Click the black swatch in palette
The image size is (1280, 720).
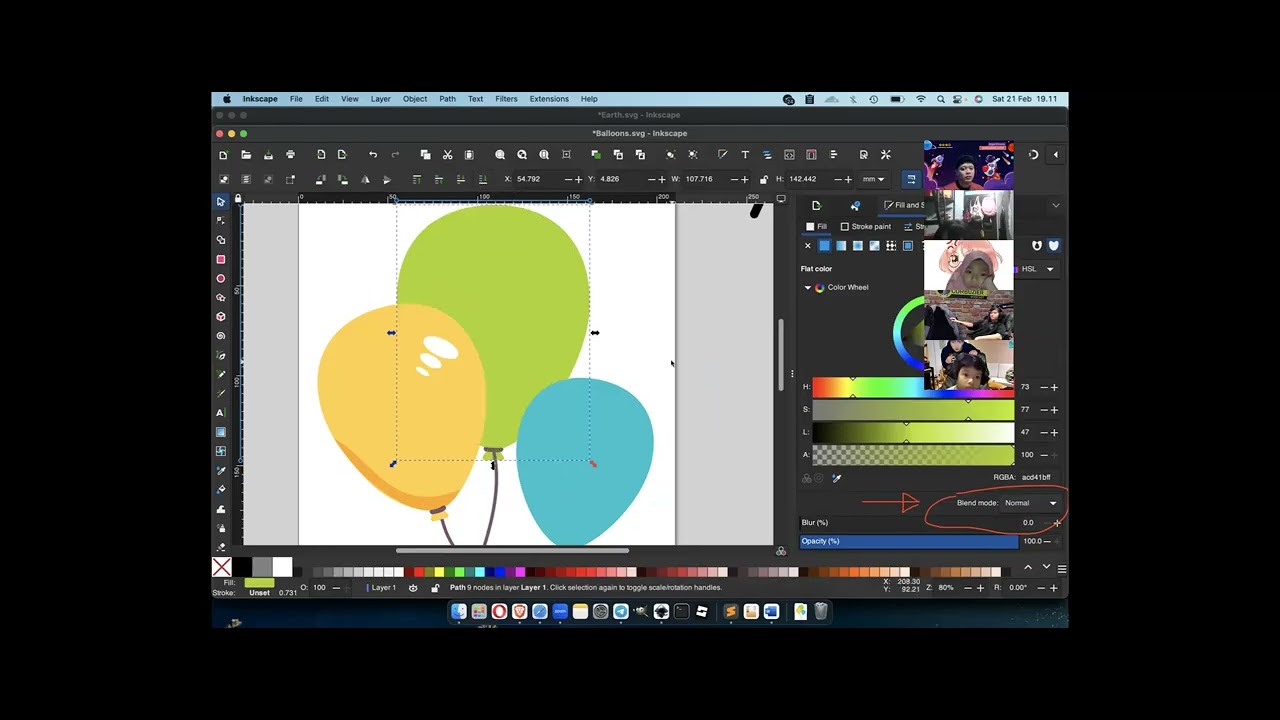[242, 567]
